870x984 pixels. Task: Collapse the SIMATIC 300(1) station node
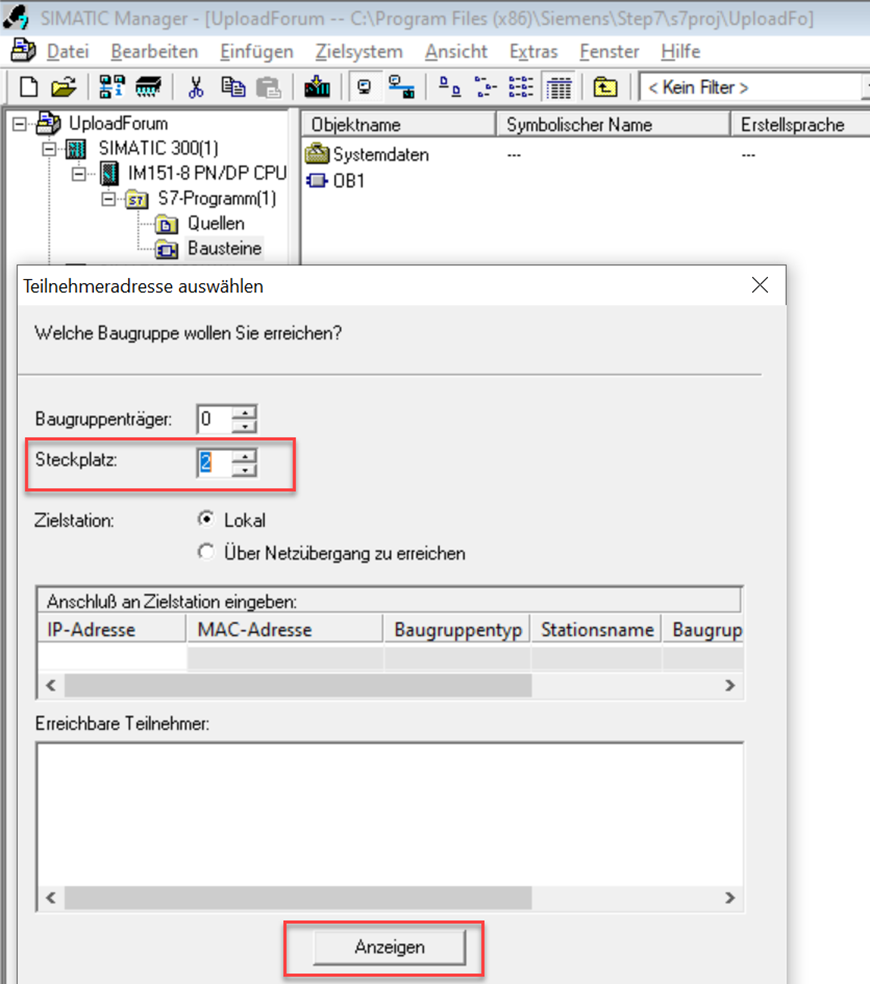[x=49, y=149]
